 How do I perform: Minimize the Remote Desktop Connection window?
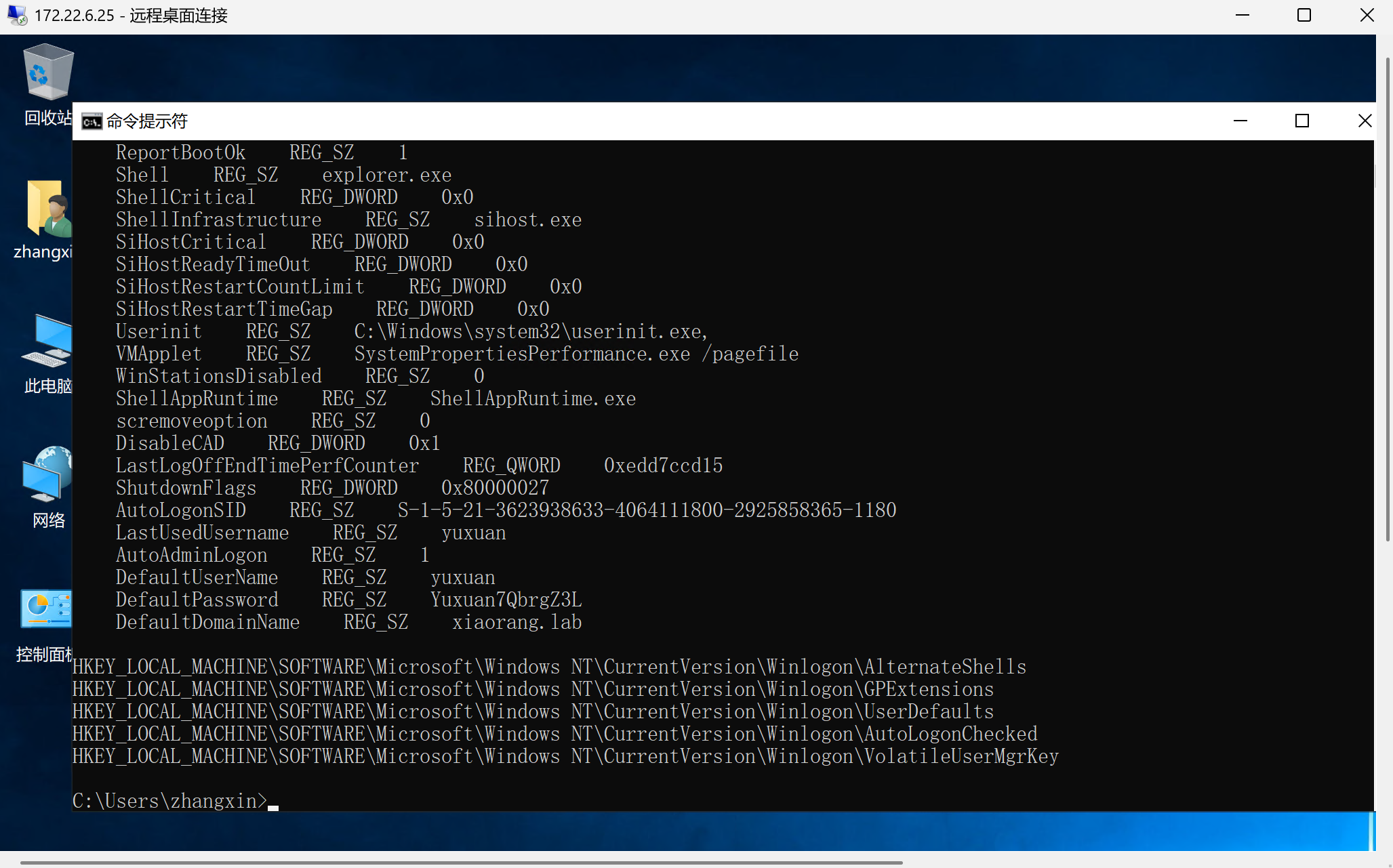click(1243, 15)
